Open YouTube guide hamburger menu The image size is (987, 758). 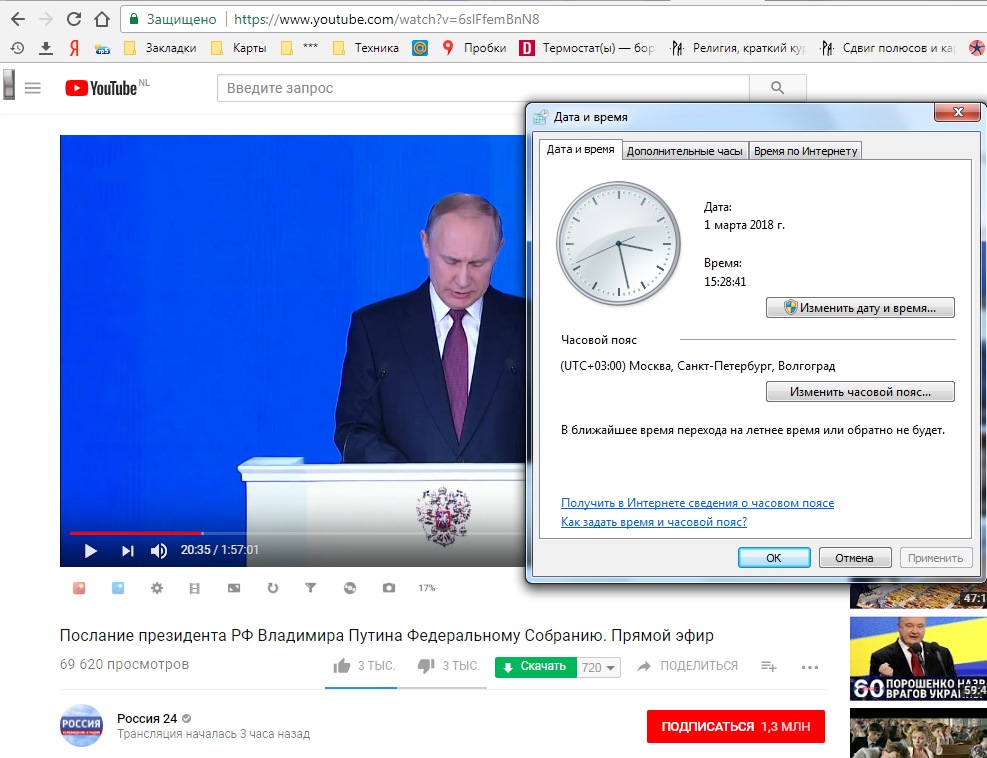[x=32, y=88]
